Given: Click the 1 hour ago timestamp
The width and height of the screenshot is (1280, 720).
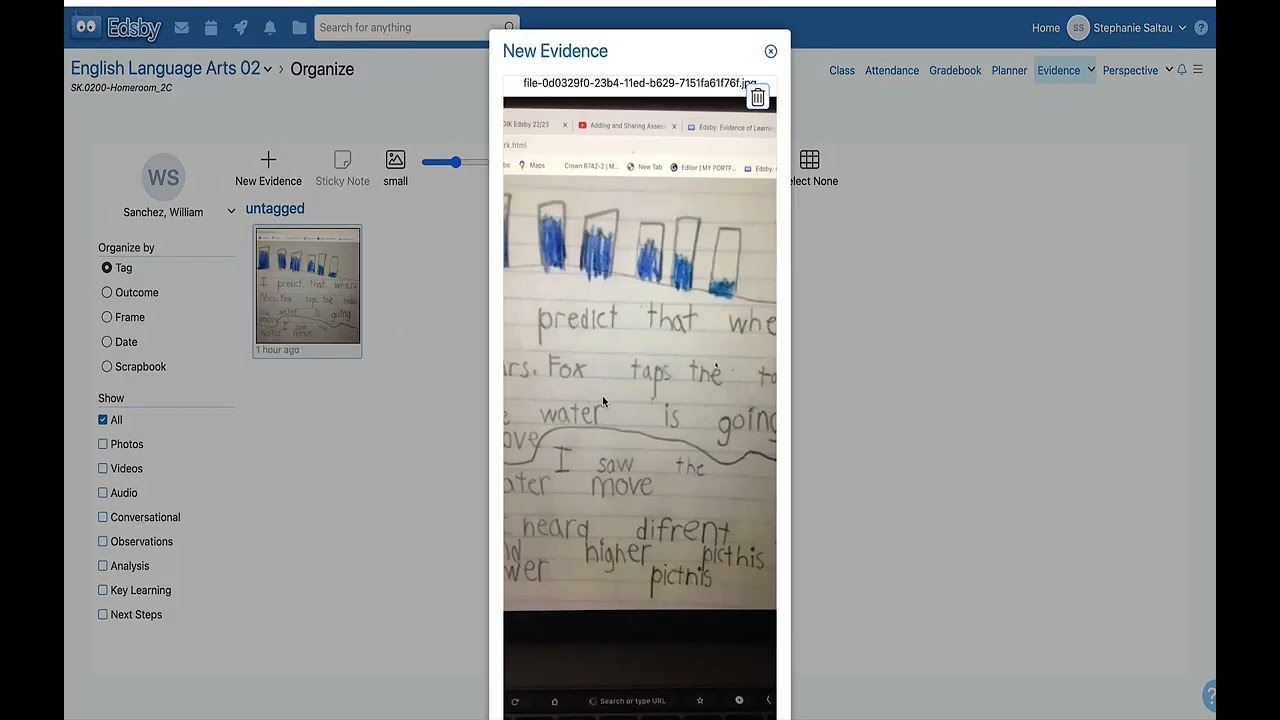Looking at the screenshot, I should [278, 350].
